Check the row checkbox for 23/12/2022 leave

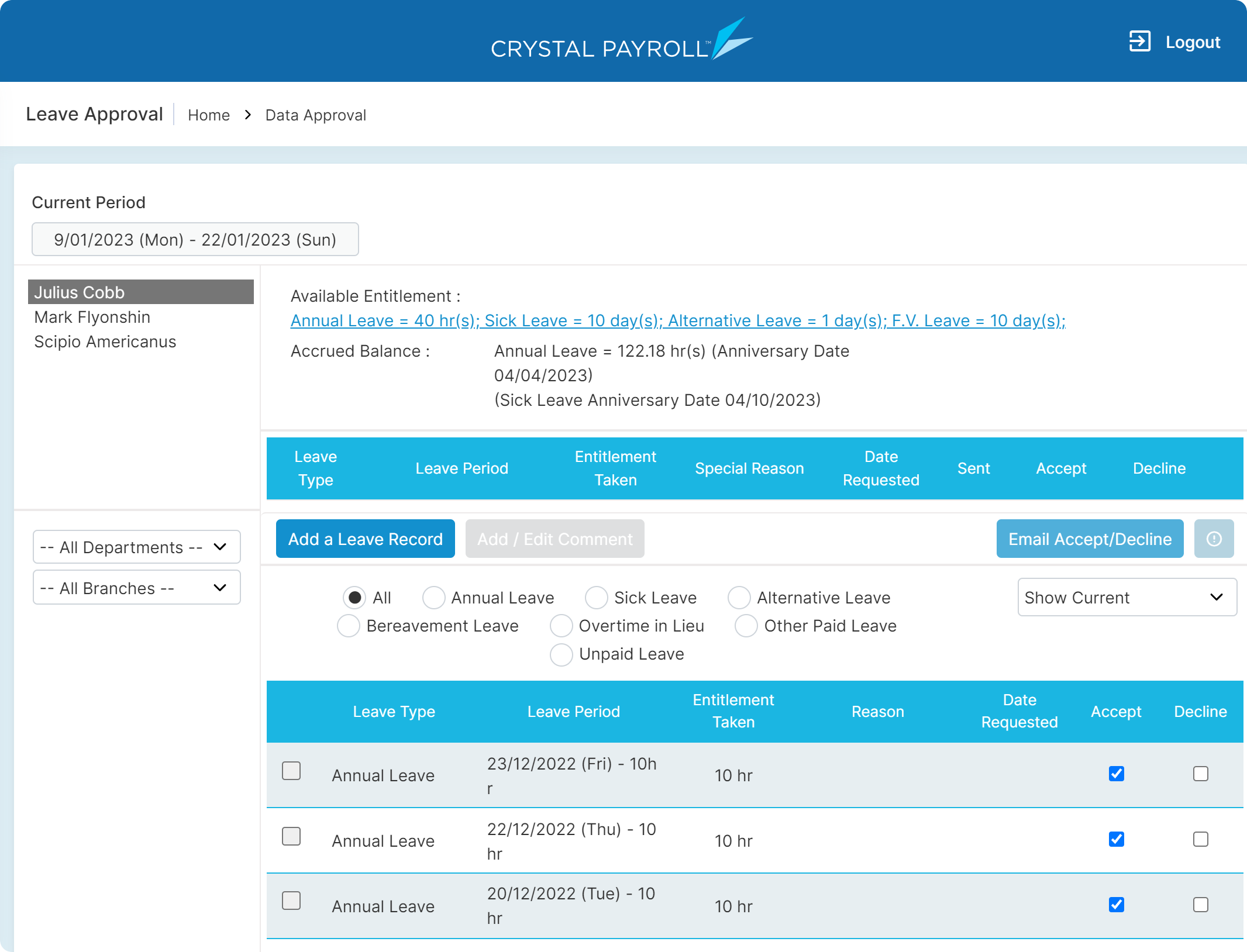[x=291, y=771]
